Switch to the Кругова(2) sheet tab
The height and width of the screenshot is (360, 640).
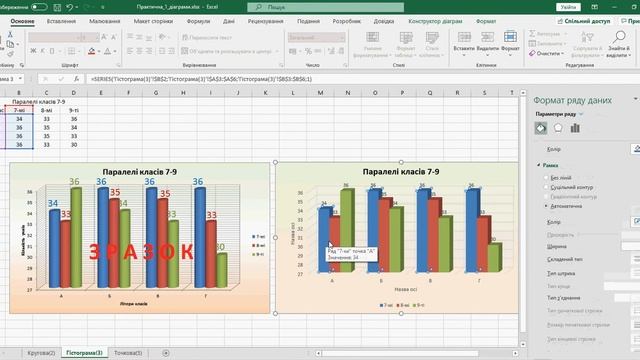[41, 353]
